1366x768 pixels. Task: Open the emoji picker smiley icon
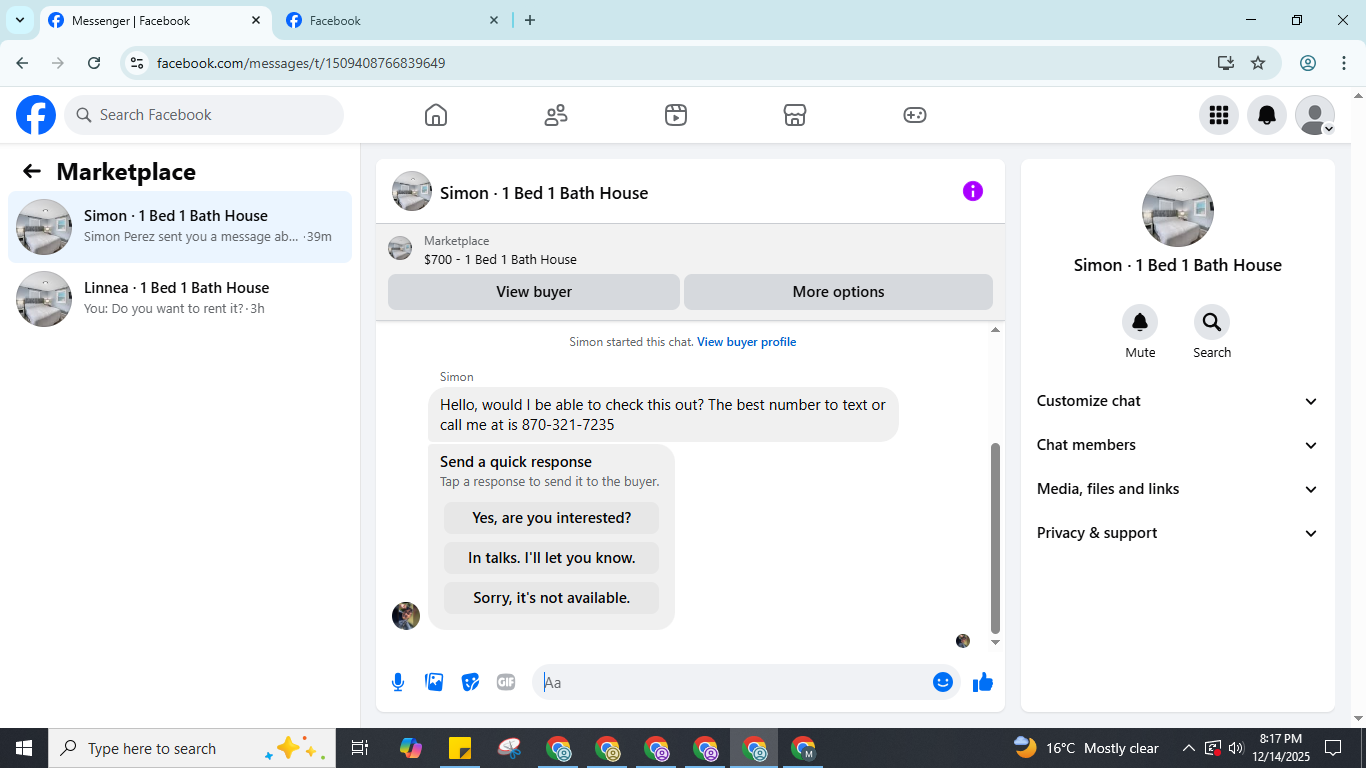(x=943, y=682)
